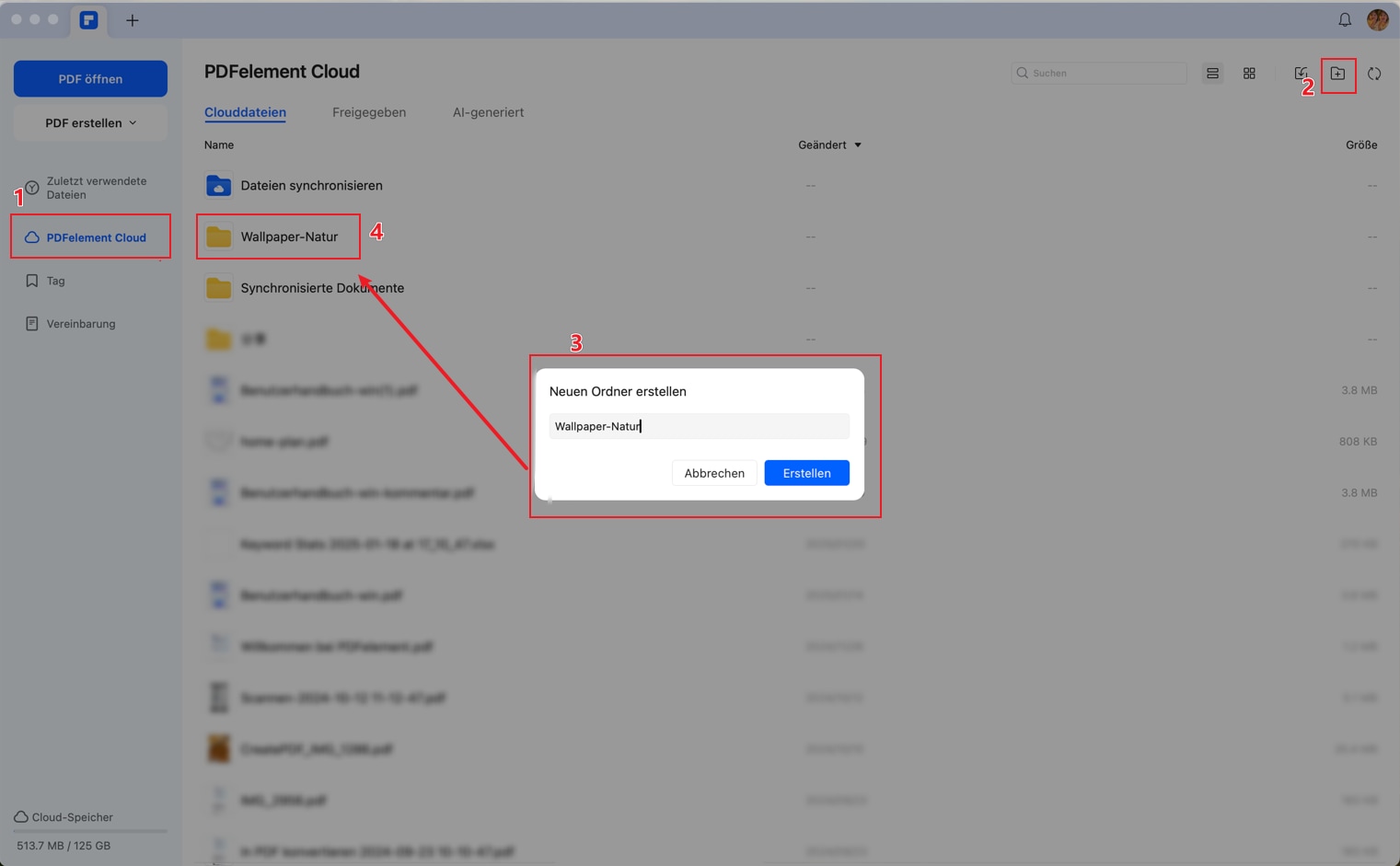Viewport: 1400px width, 866px height.
Task: Select PDFelement Cloud in sidebar
Action: tap(90, 237)
